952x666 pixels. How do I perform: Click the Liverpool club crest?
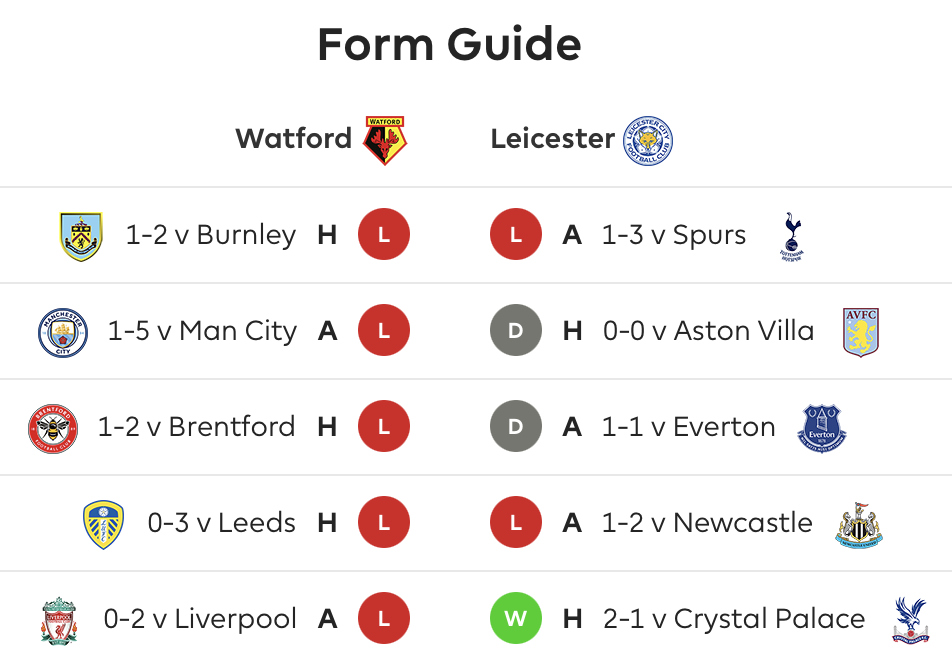[x=59, y=620]
